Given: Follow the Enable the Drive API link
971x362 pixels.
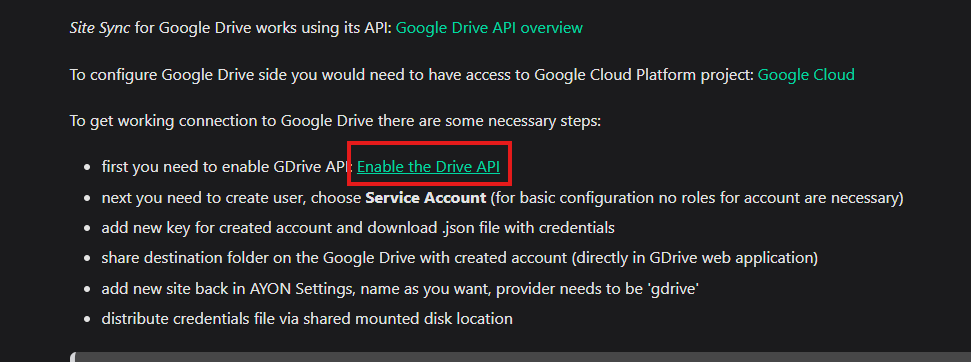Looking at the screenshot, I should click(429, 166).
